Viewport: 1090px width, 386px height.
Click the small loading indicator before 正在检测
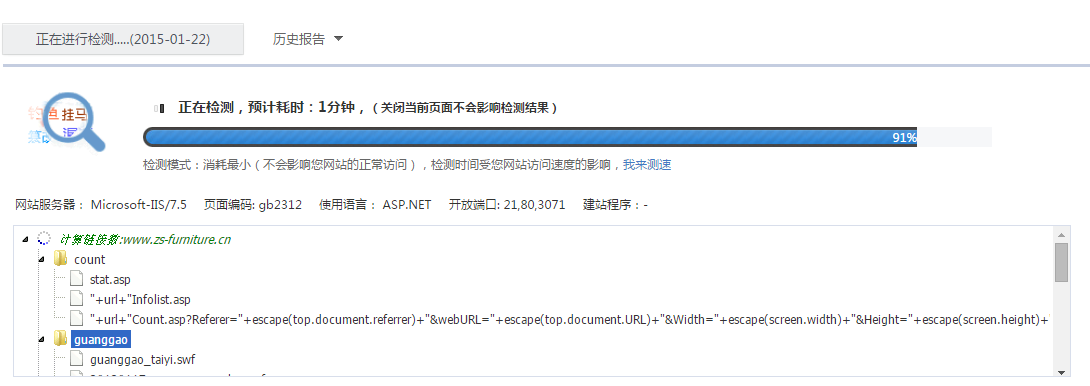159,108
